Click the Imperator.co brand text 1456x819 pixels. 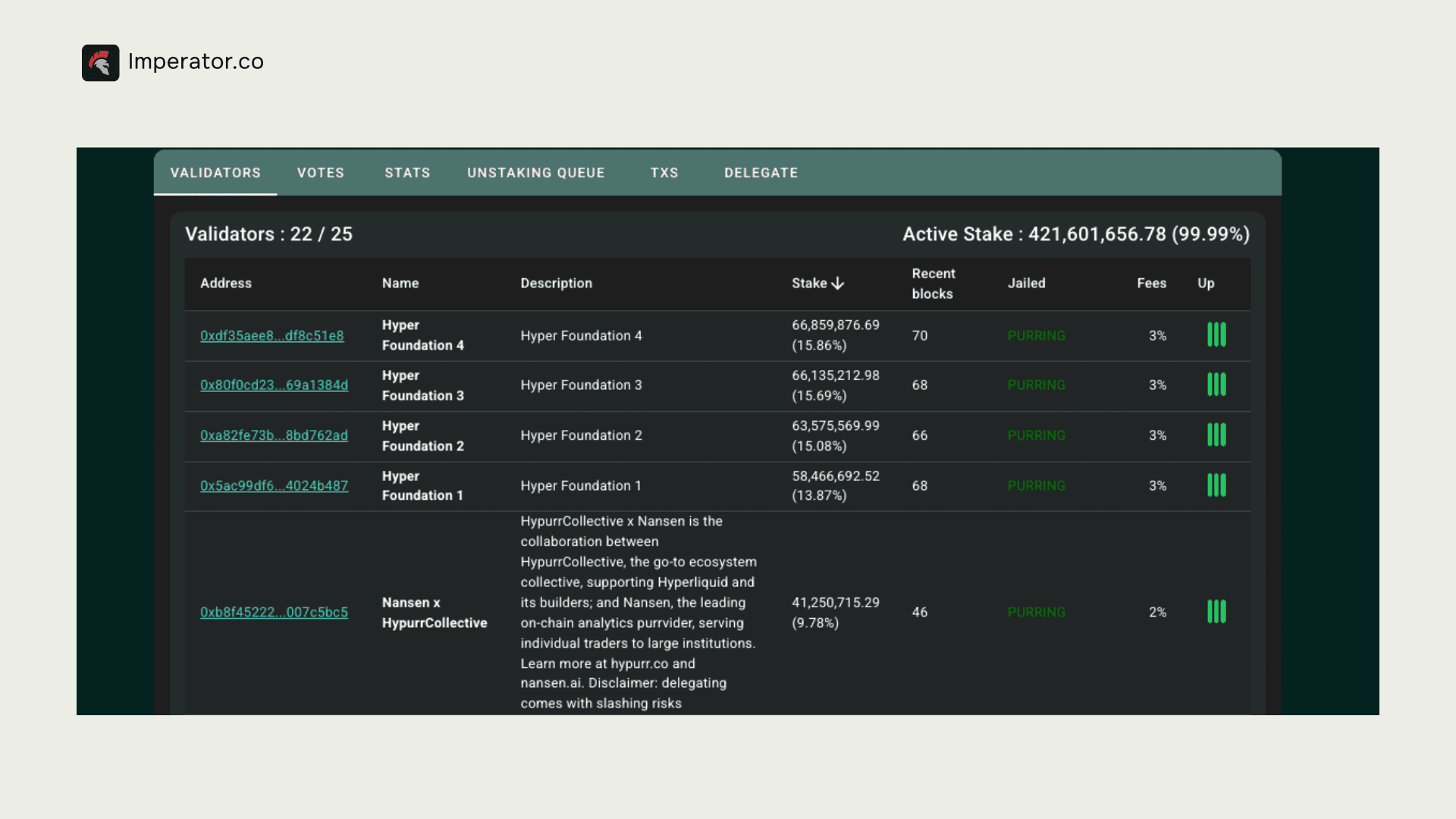coord(196,61)
